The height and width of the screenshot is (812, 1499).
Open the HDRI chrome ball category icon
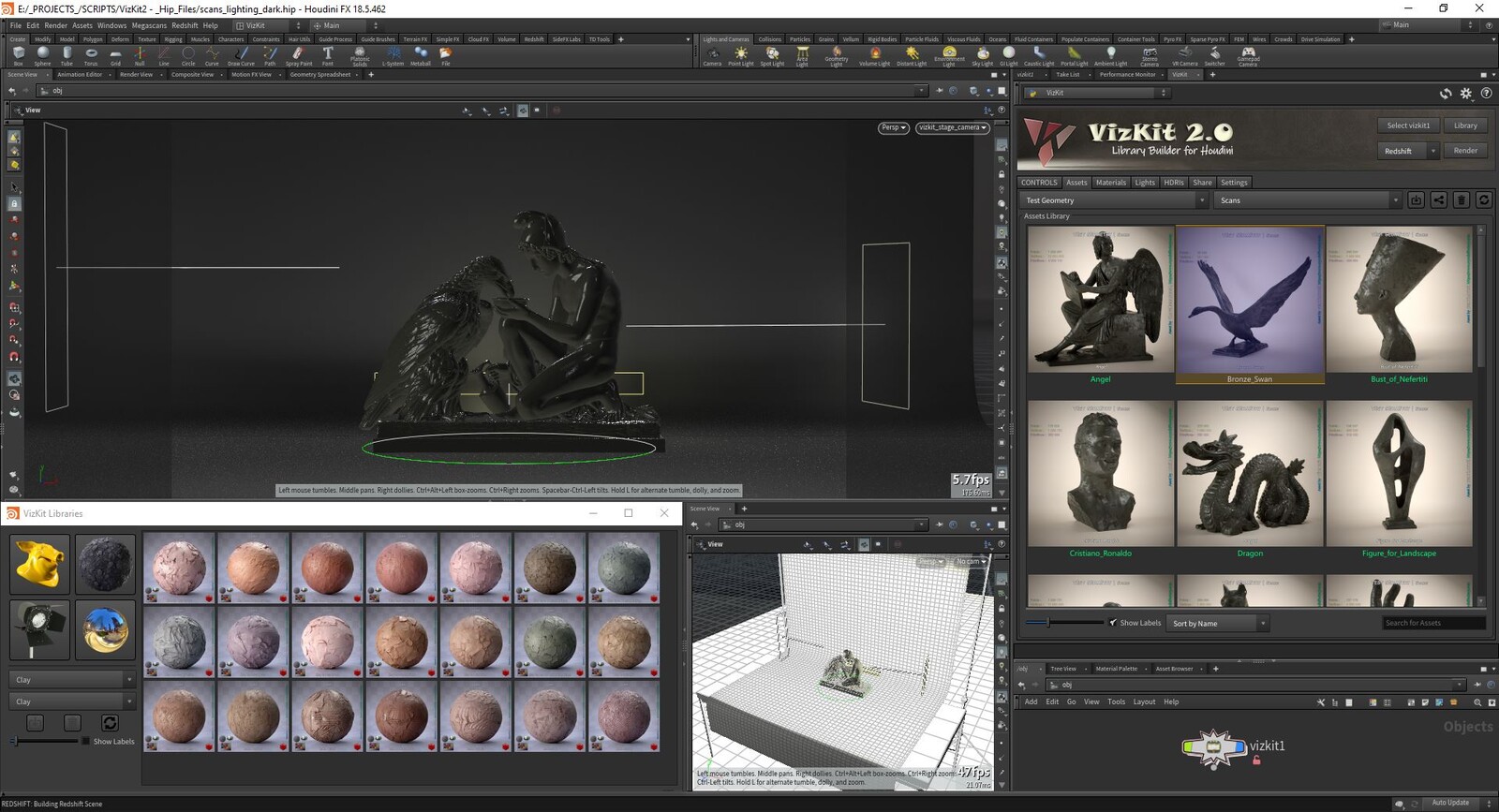click(x=105, y=630)
